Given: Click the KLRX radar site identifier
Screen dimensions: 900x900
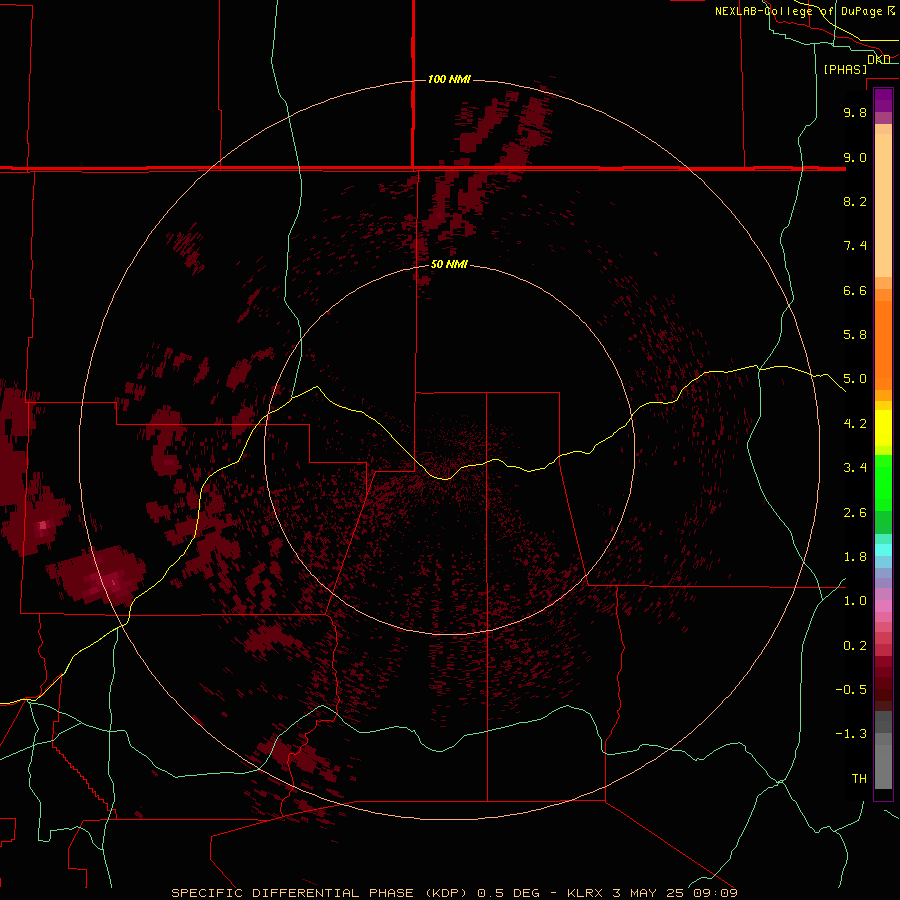Looking at the screenshot, I should click(x=585, y=893).
